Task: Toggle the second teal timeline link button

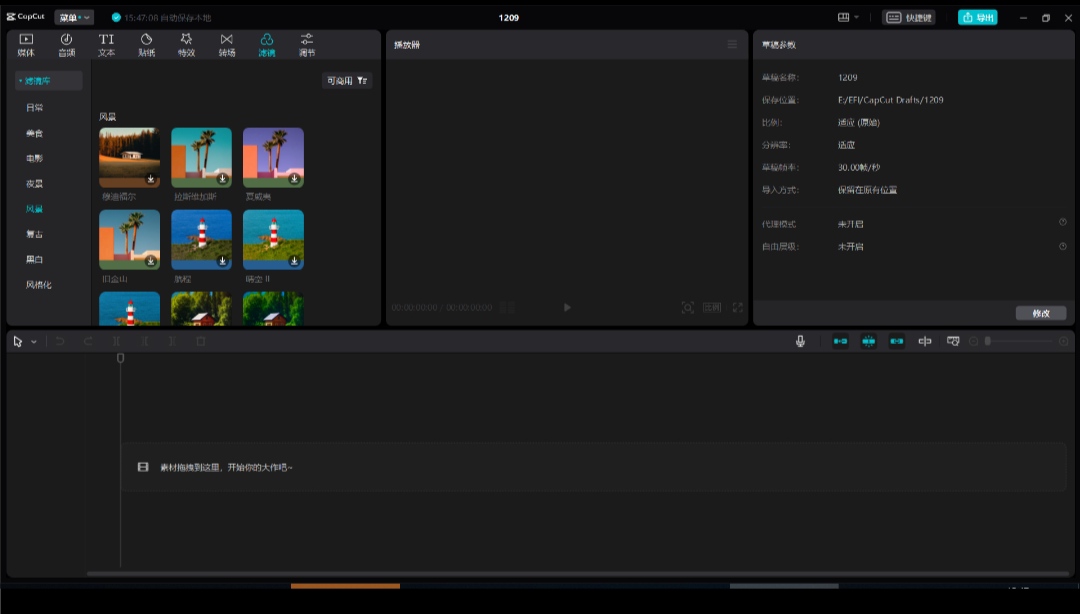Action: [868, 341]
